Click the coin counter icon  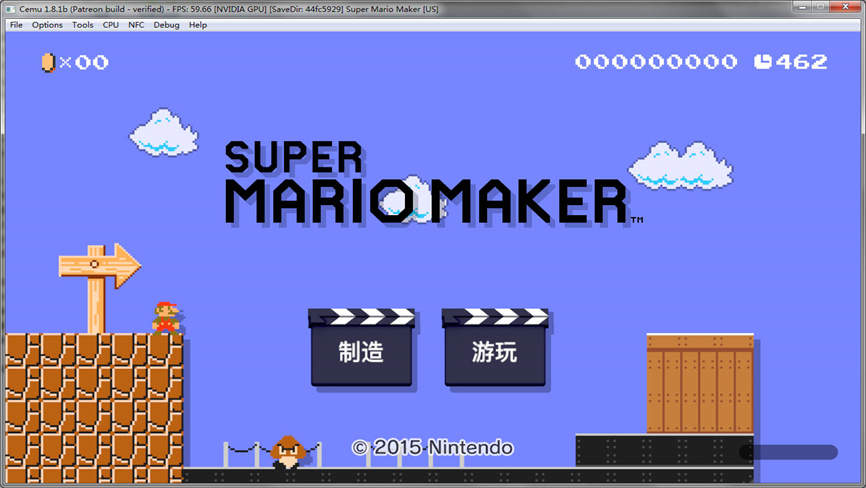point(49,62)
